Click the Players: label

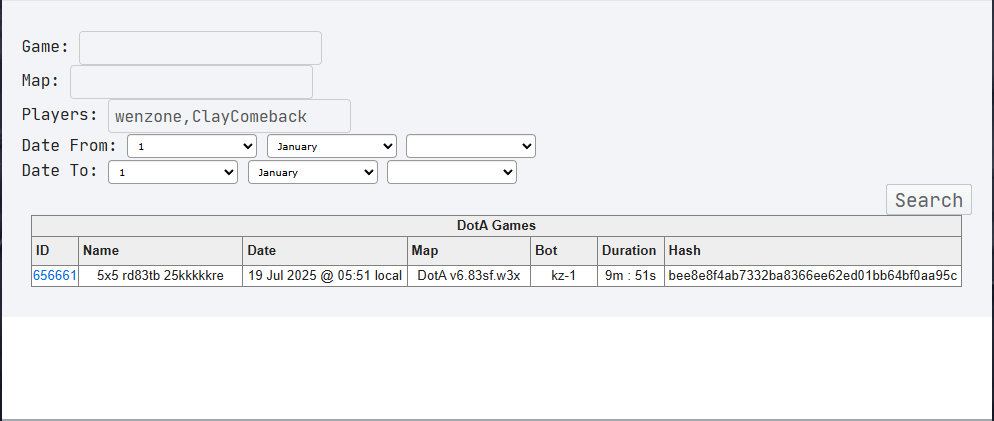[x=60, y=115]
